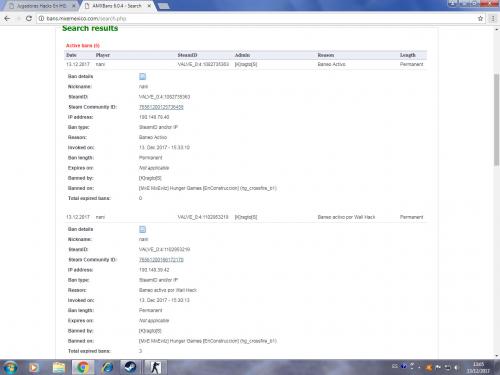Screen dimensions: 500x375
Task: Expand first ban row dated 13.12.2017
Action: point(245,64)
